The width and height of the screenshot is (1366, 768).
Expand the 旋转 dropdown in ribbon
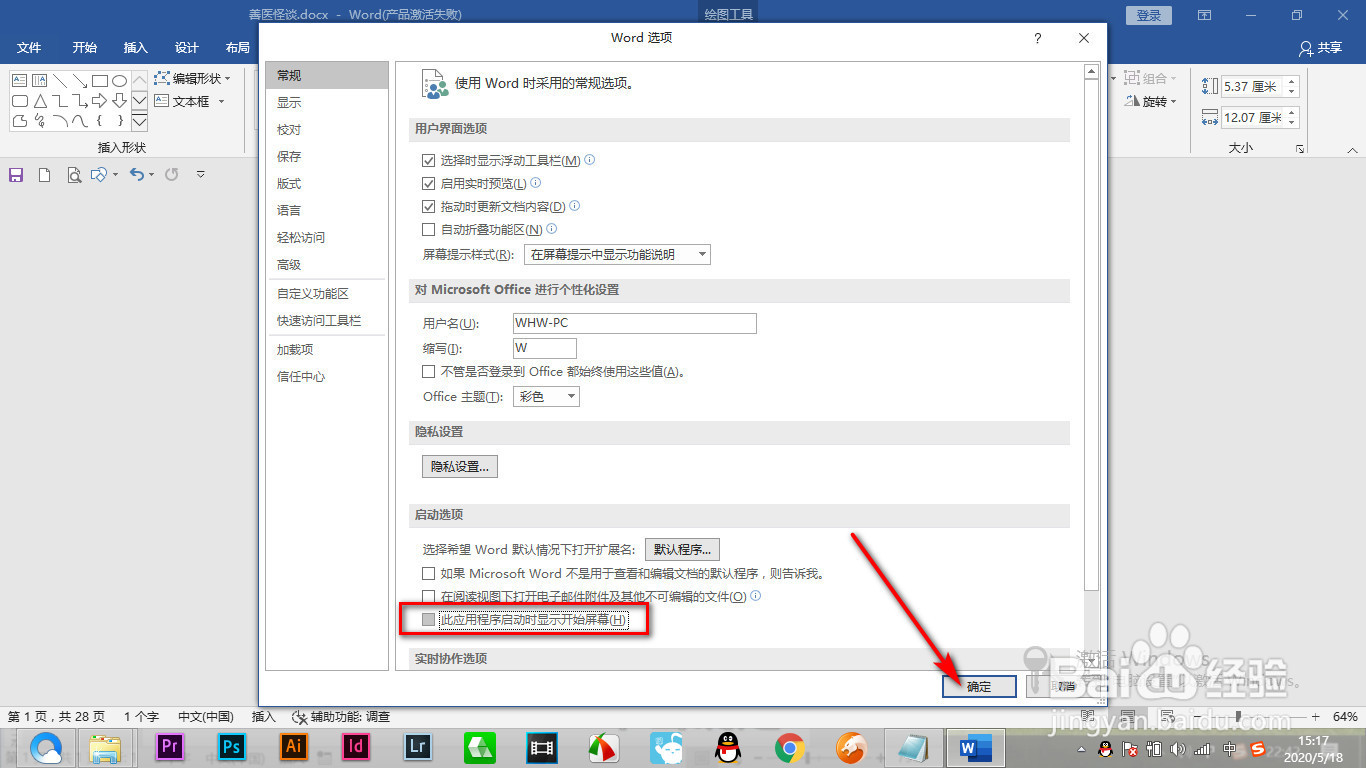[1172, 101]
